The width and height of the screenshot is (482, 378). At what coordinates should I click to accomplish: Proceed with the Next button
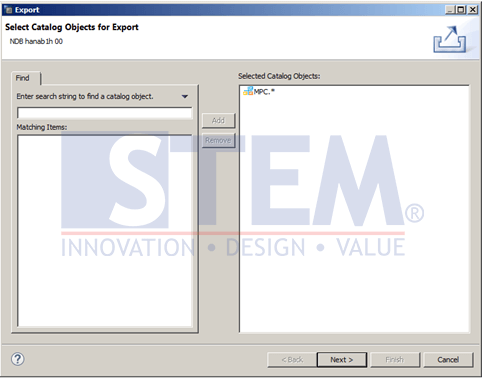click(x=342, y=360)
